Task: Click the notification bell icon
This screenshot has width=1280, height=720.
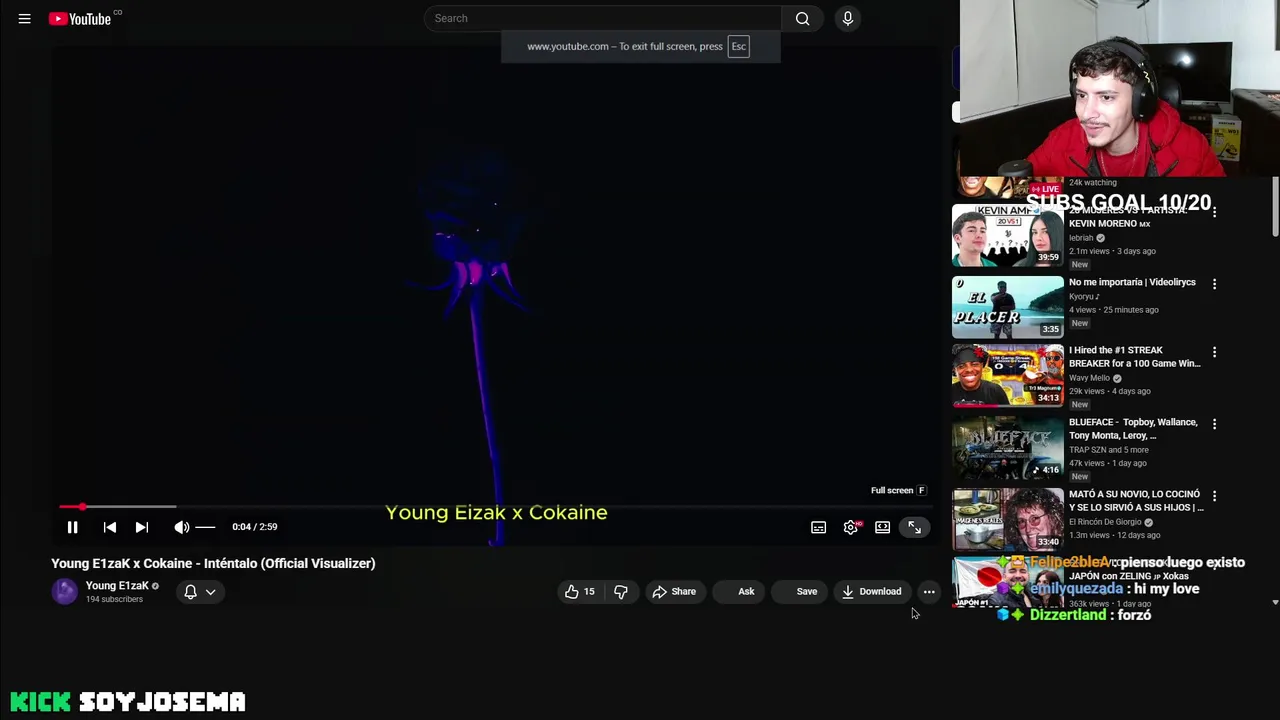Action: [190, 591]
